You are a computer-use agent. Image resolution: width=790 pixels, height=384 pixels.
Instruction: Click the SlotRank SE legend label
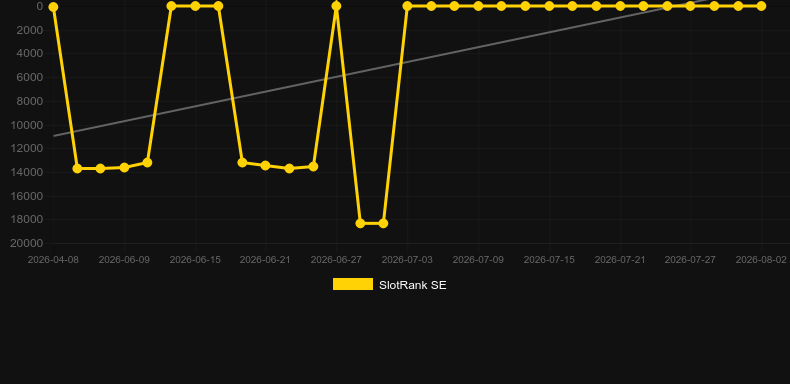tap(413, 285)
